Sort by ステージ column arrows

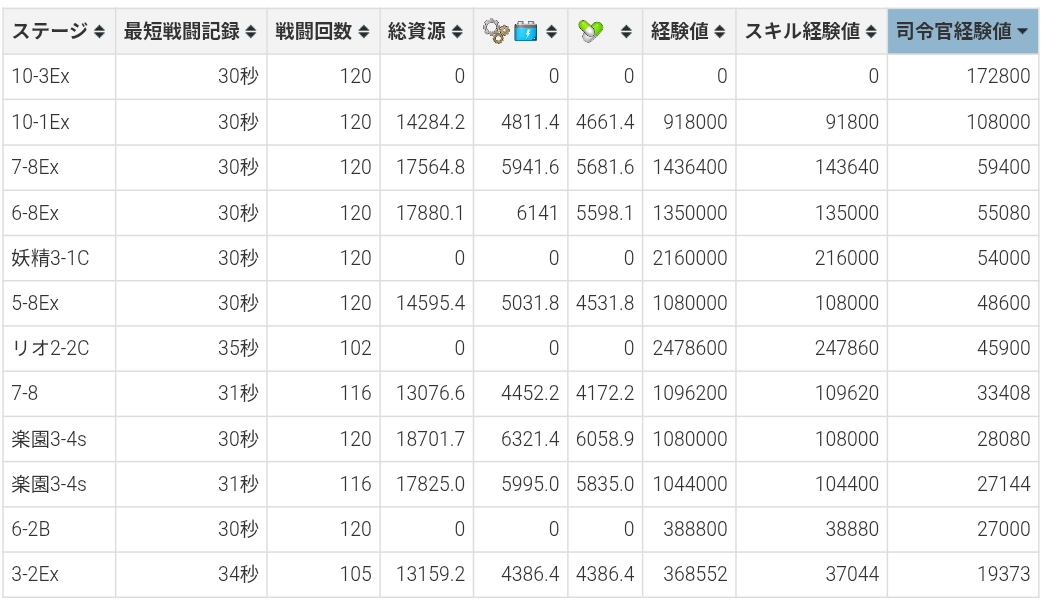tap(99, 32)
